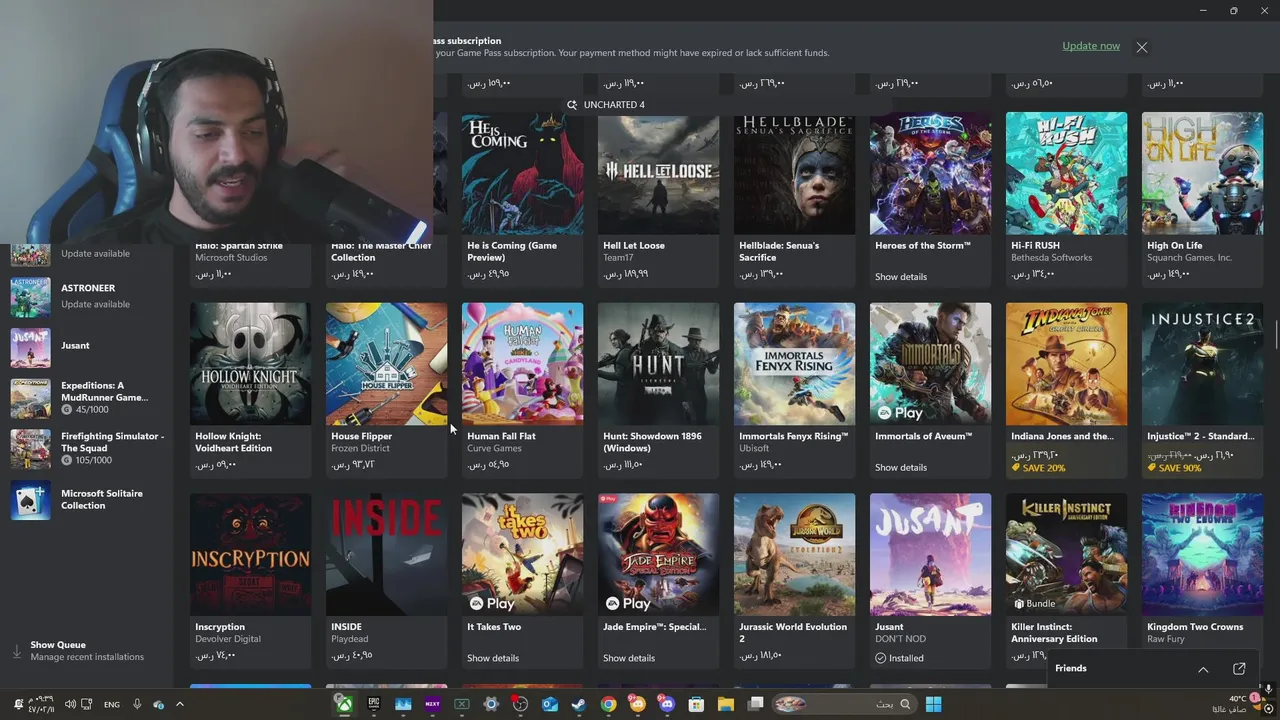This screenshot has width=1280, height=720.
Task: Pop out the Friends panel window
Action: 1239,669
